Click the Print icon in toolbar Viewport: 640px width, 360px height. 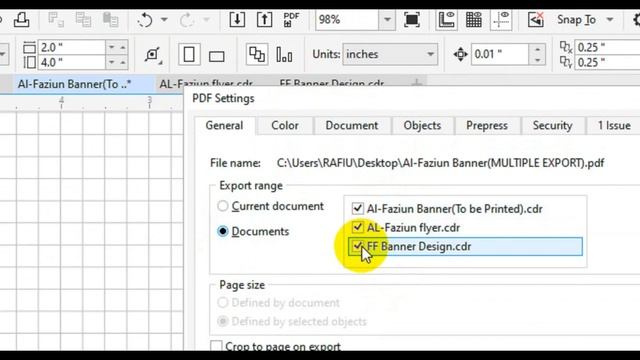[x=21, y=20]
